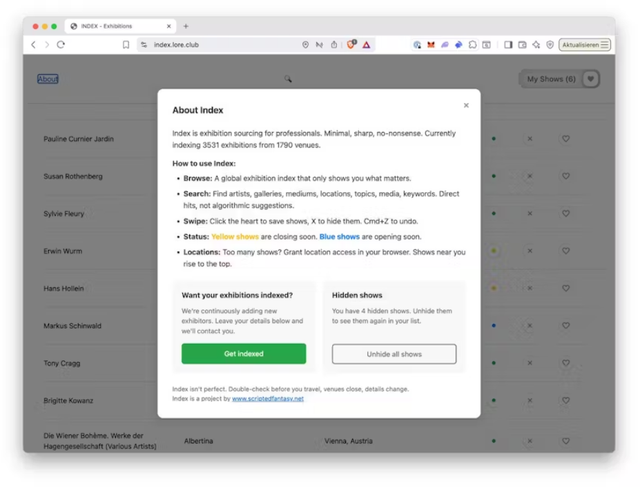Hide the Tony Cragg show with X

[530, 363]
